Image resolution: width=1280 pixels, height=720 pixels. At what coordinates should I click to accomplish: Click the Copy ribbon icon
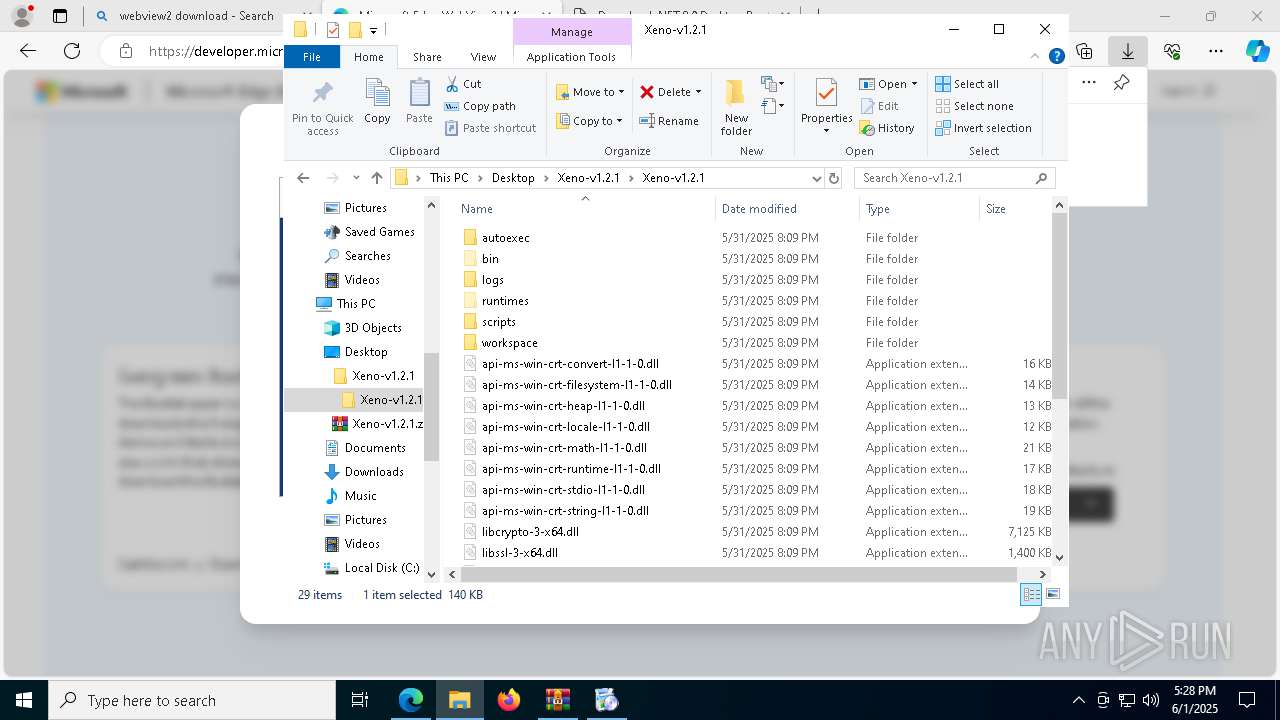click(x=377, y=102)
